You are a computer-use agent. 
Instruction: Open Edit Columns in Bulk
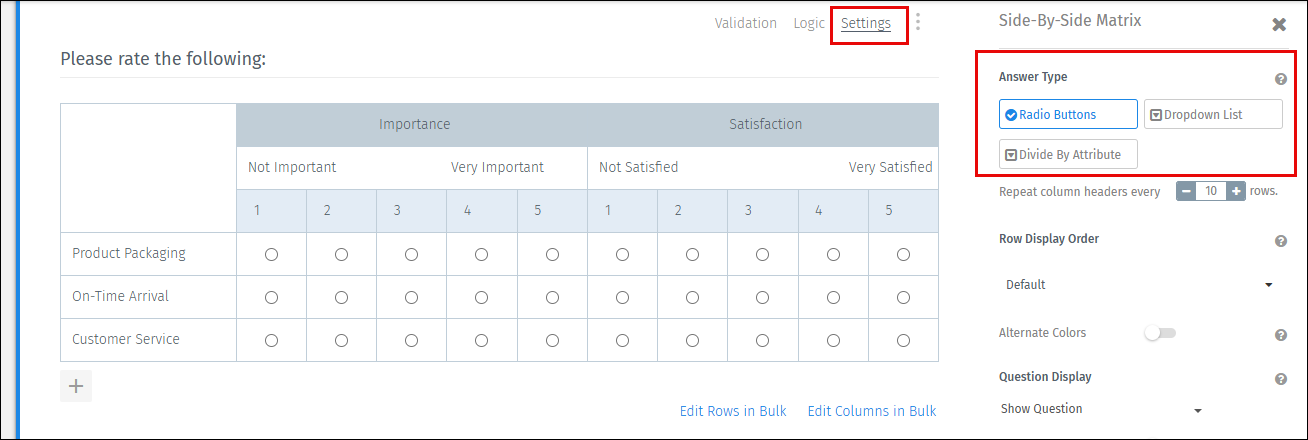(x=872, y=411)
